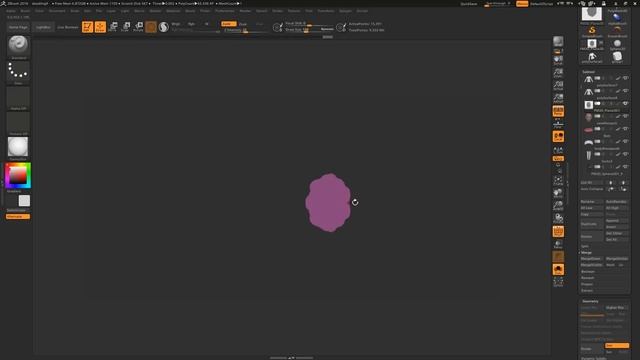Open the Alpha menu
This screenshot has width=640, height=360.
pos(11,11)
